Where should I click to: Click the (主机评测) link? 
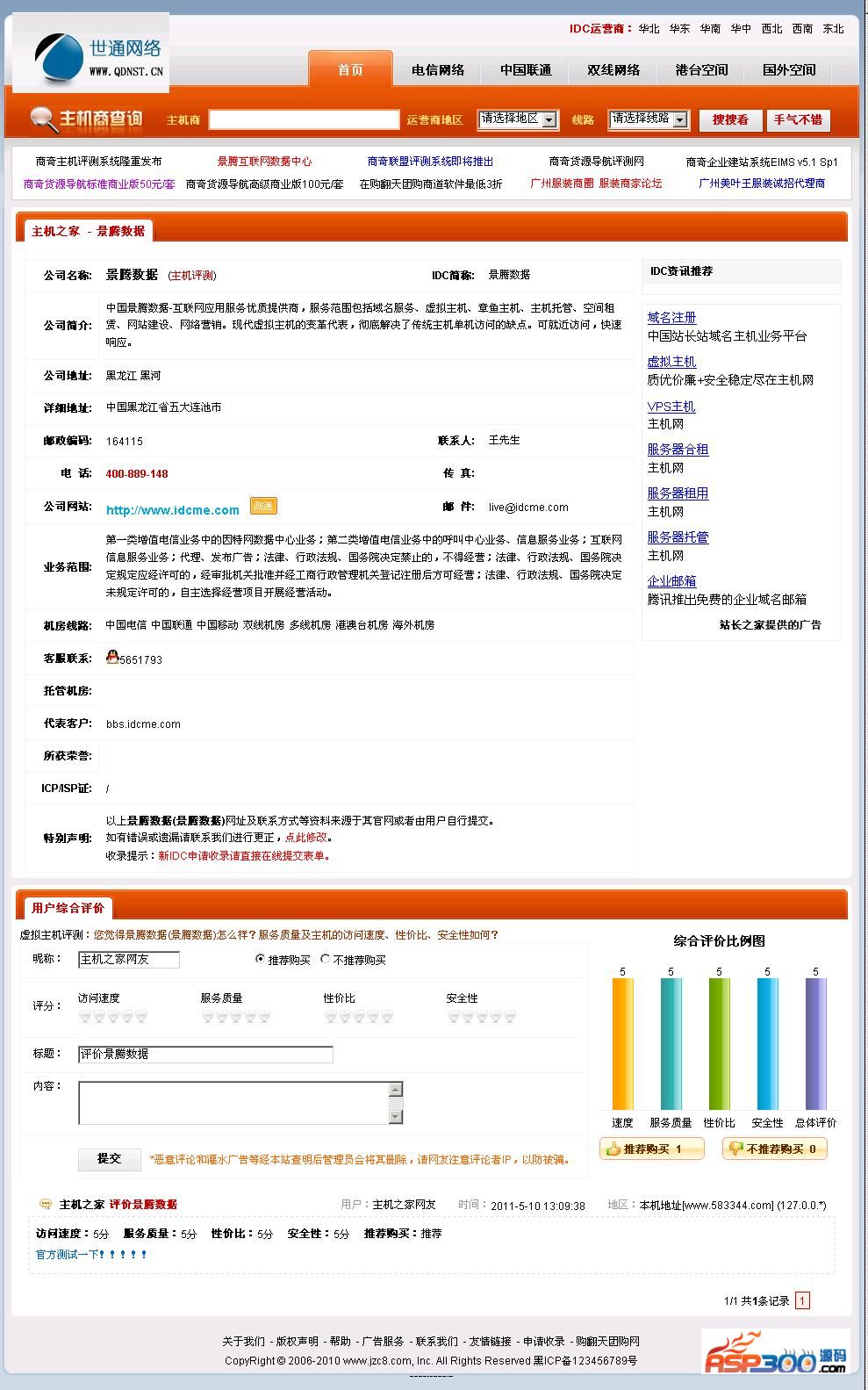click(192, 275)
